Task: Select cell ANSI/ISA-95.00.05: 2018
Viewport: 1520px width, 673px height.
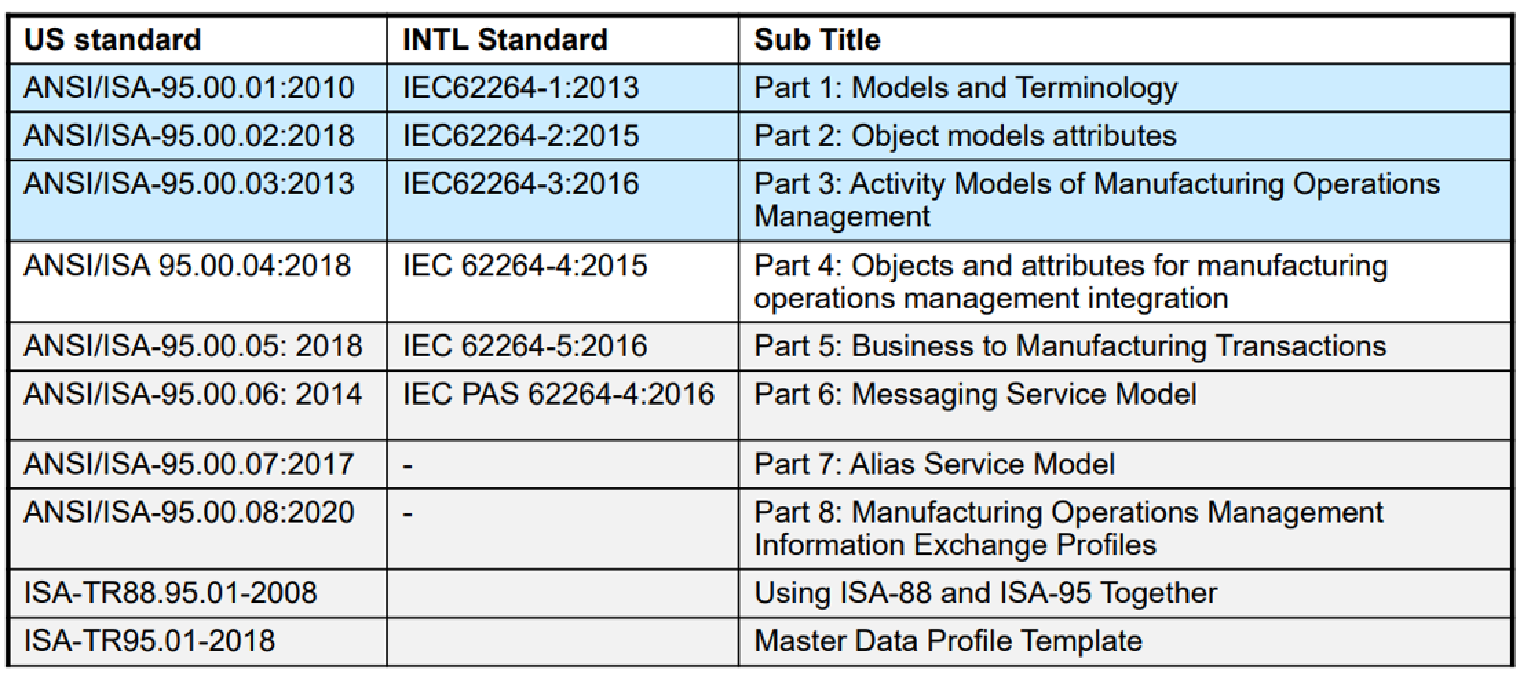Action: pyautogui.click(x=198, y=346)
